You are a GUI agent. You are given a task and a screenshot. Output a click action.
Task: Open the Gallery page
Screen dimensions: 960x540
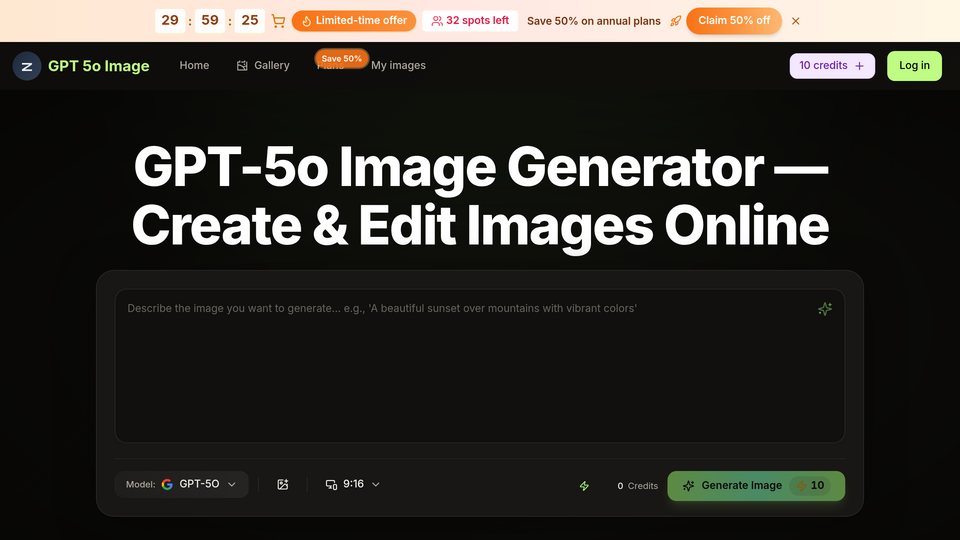click(263, 66)
